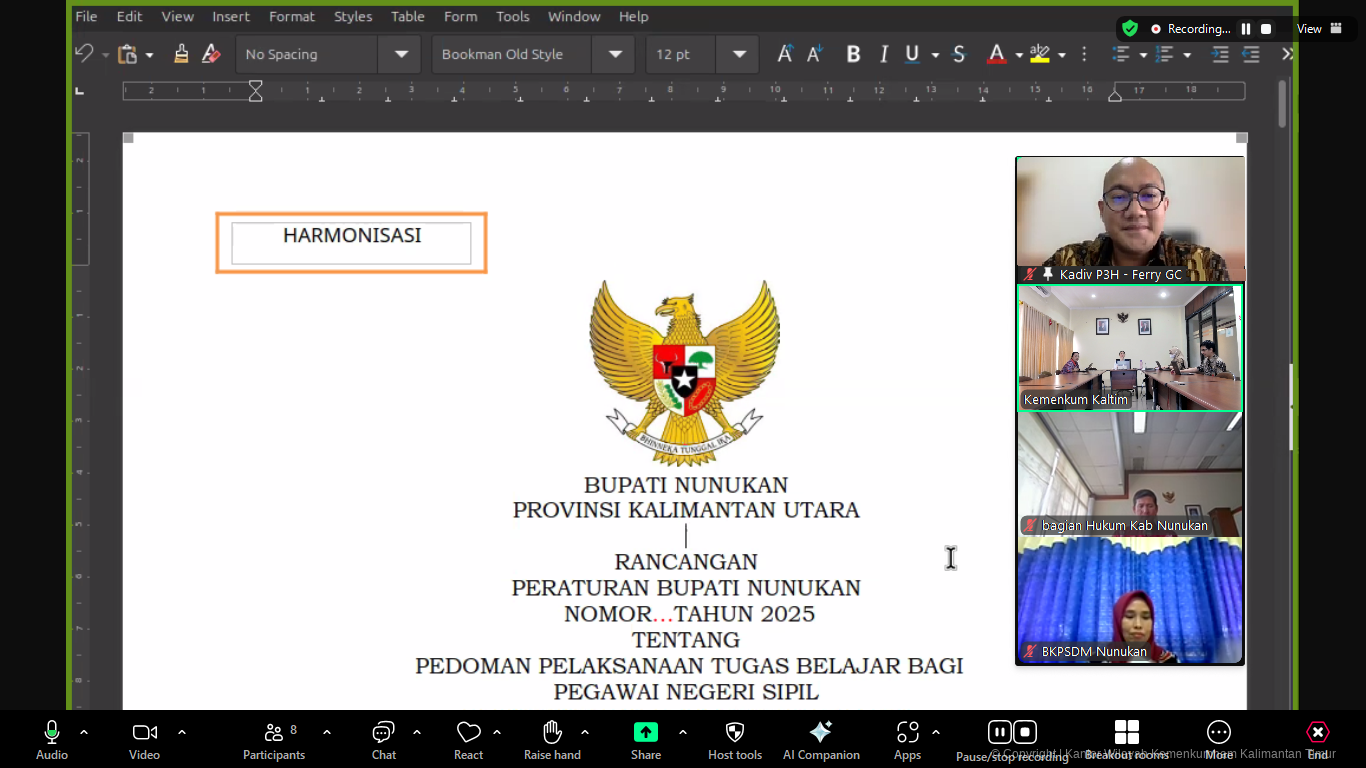Viewport: 1366px width, 768px height.
Task: Open the Edit menu
Action: click(x=129, y=16)
